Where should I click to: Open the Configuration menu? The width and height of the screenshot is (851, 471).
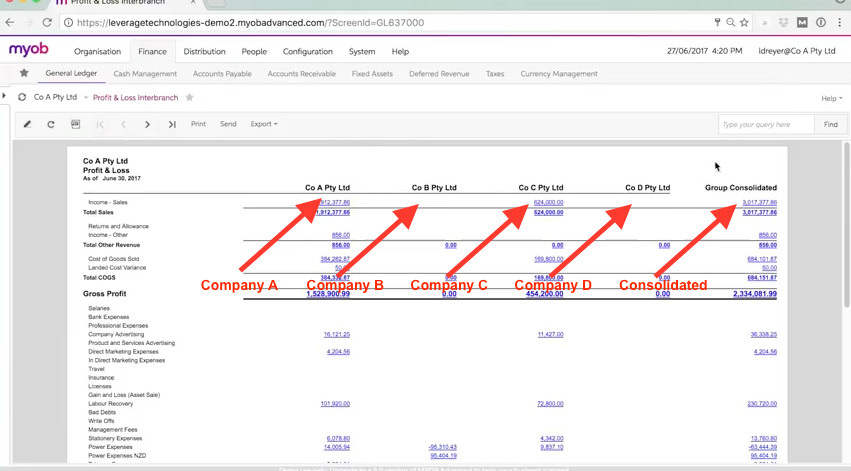pyautogui.click(x=308, y=52)
